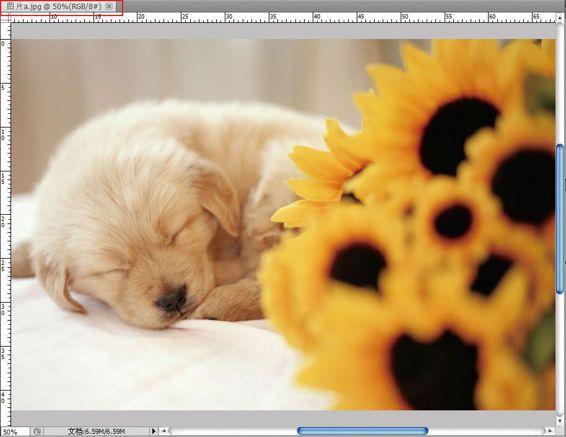Click the 30 mark on the horizontal ruler
The height and width of the screenshot is (437, 566).
click(x=229, y=17)
